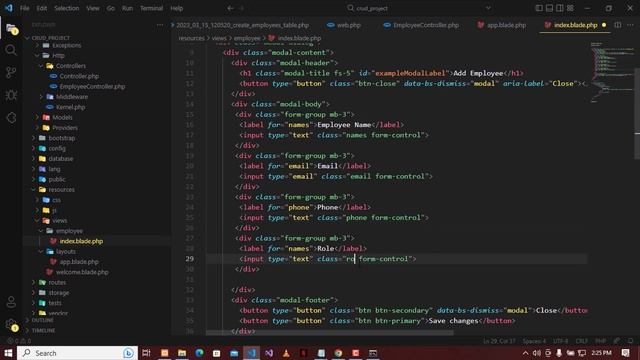Click the editor horizontal scrollbar

329,333
